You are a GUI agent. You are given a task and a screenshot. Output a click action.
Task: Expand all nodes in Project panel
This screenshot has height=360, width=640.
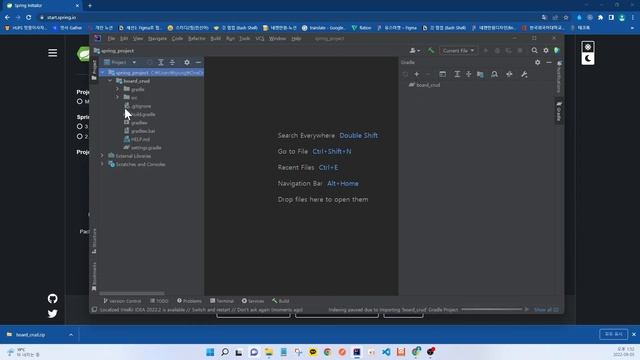(x=161, y=62)
